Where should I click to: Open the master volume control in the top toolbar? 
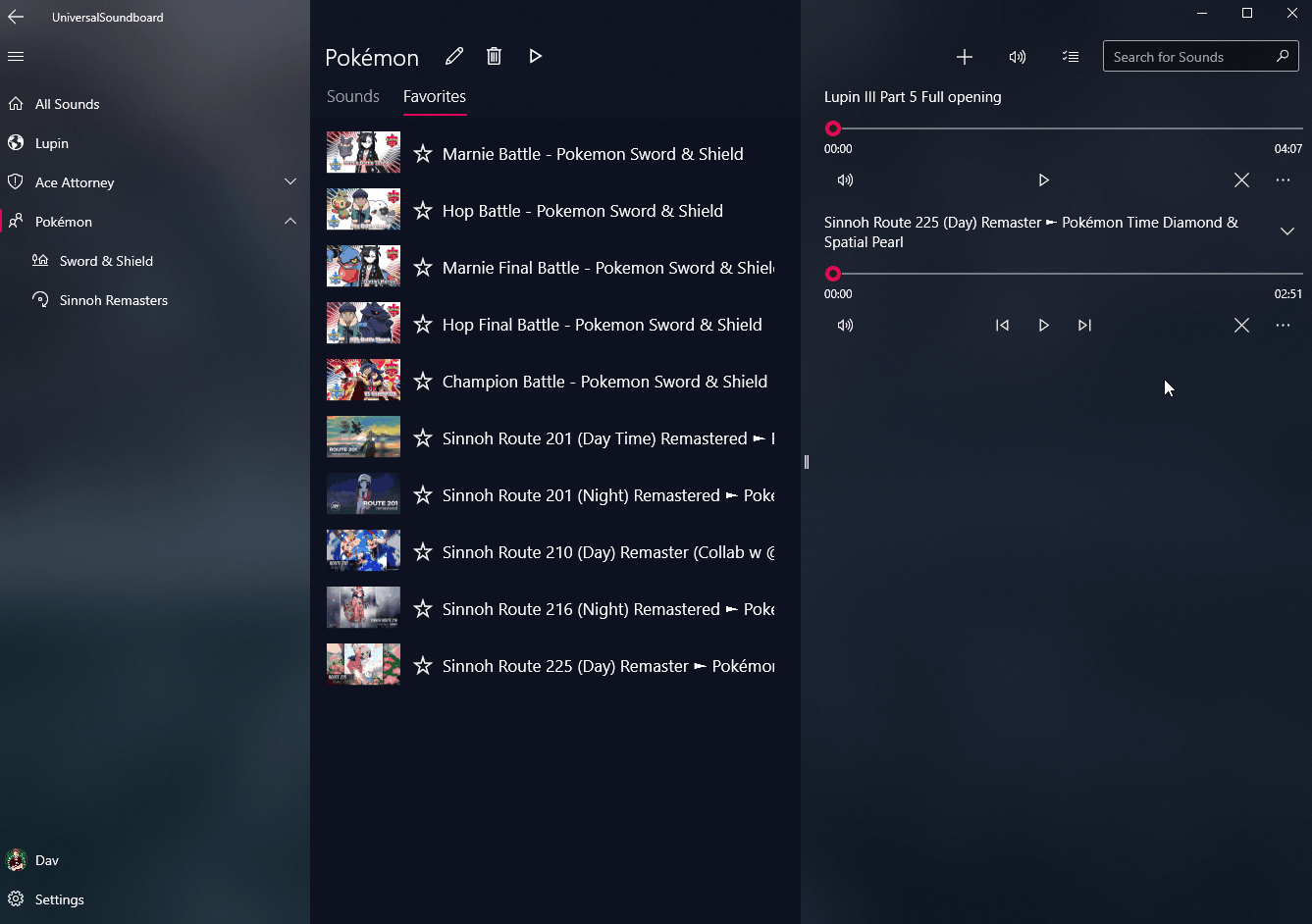[1018, 57]
